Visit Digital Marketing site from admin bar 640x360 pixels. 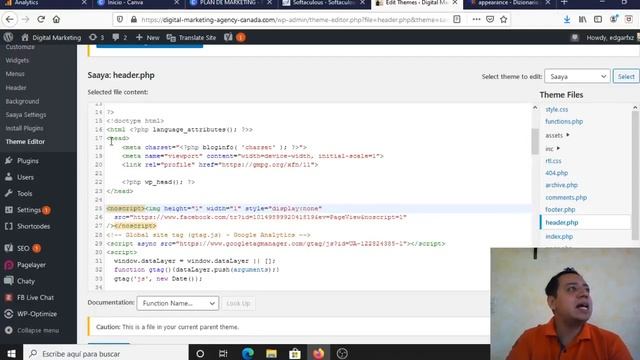tap(51, 38)
